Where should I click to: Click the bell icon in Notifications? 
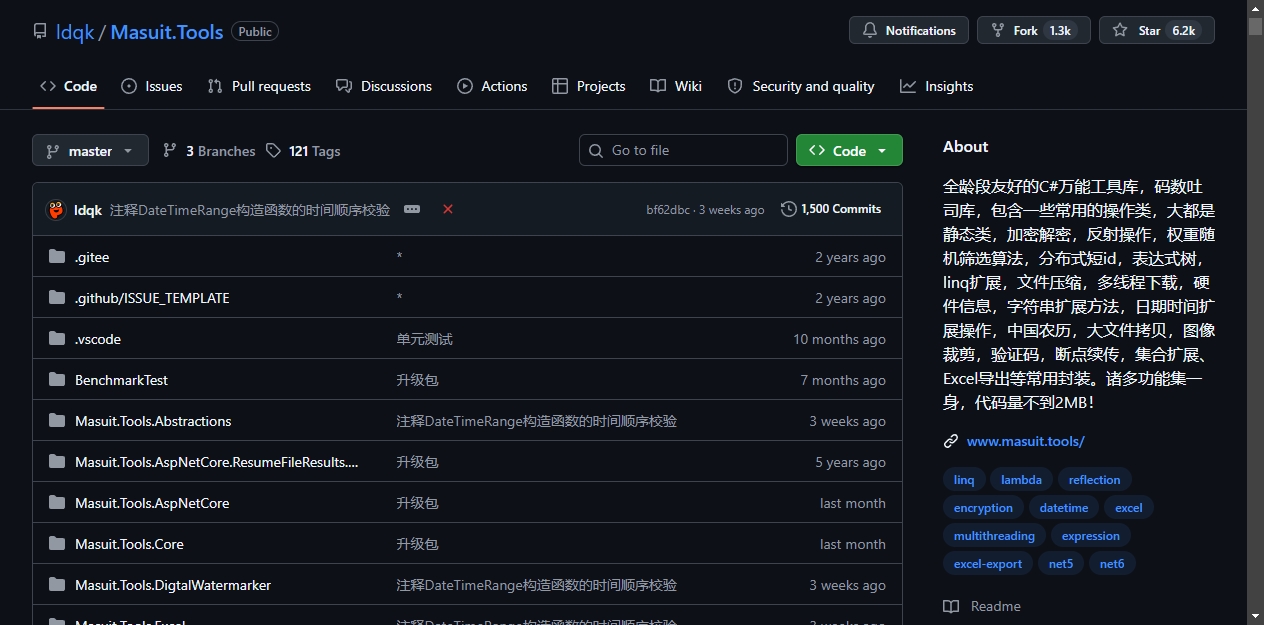coord(870,31)
